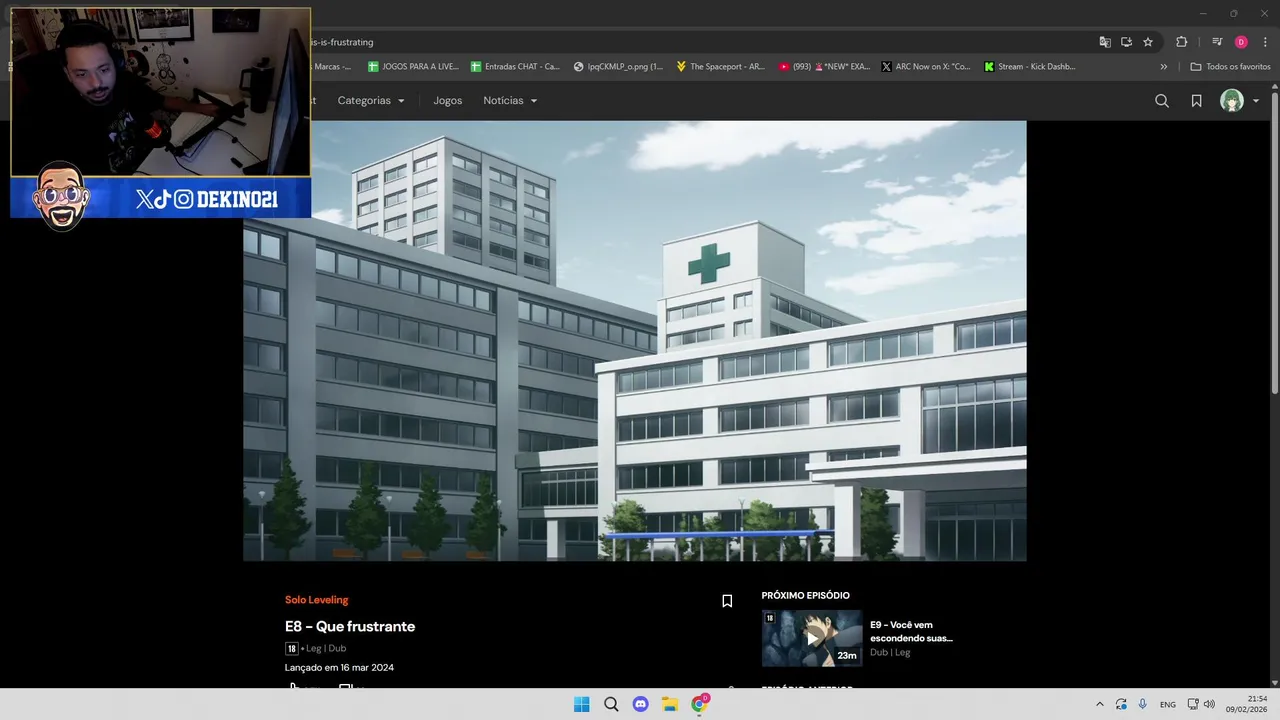Viewport: 1280px width, 720px height.
Task: Open the Jogos menu item
Action: 448,101
